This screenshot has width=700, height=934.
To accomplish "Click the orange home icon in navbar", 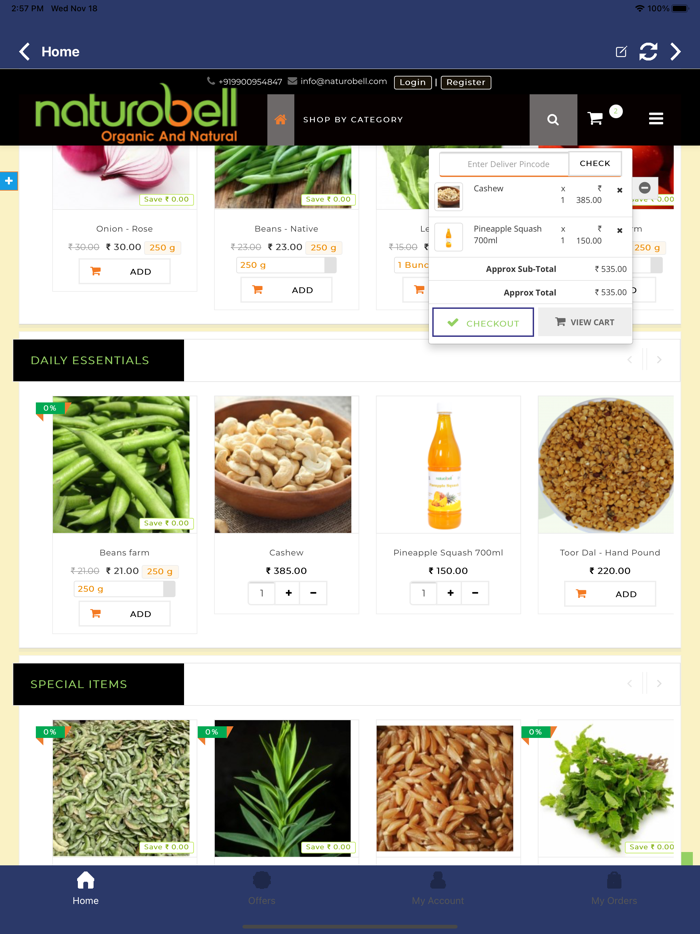I will click(x=281, y=120).
